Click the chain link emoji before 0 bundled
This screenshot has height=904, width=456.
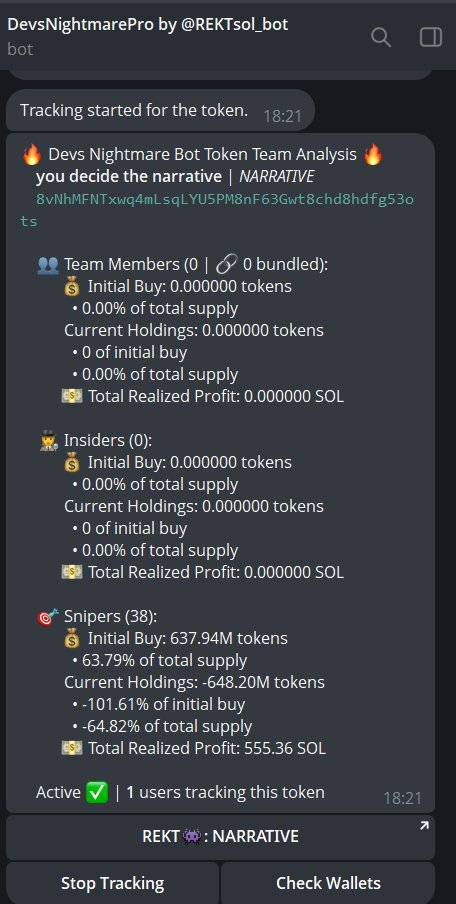coord(227,265)
